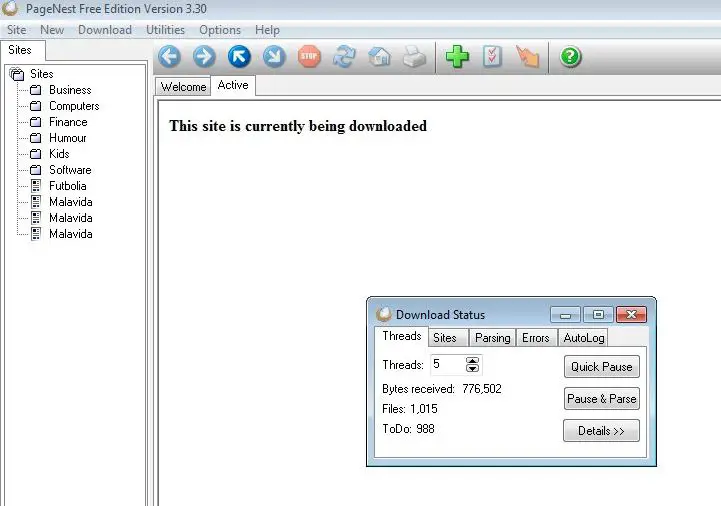Screen dimensions: 721x506
Task: Open the Options menu
Action: click(220, 30)
